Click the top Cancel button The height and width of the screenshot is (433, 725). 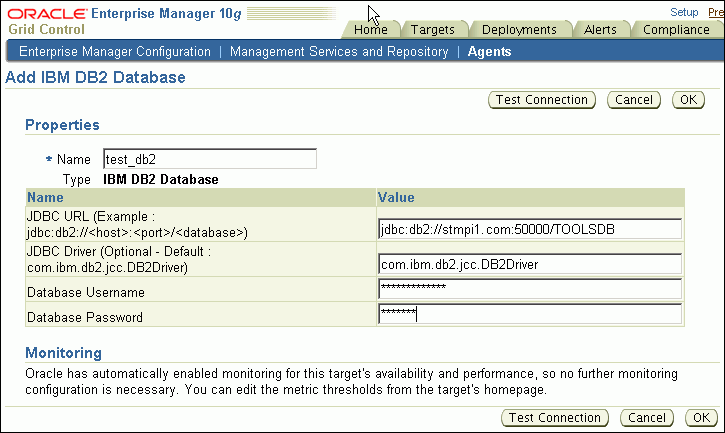(x=634, y=100)
